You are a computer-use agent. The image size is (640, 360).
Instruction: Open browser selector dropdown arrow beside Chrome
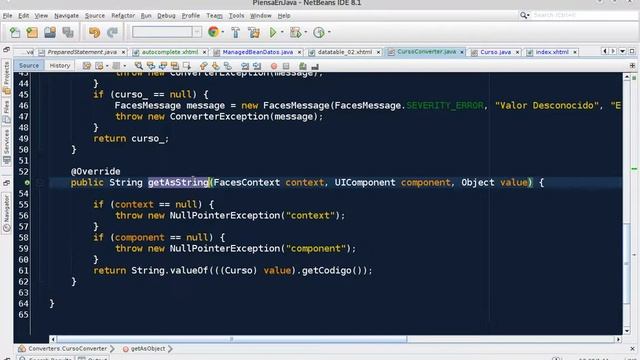[223, 32]
